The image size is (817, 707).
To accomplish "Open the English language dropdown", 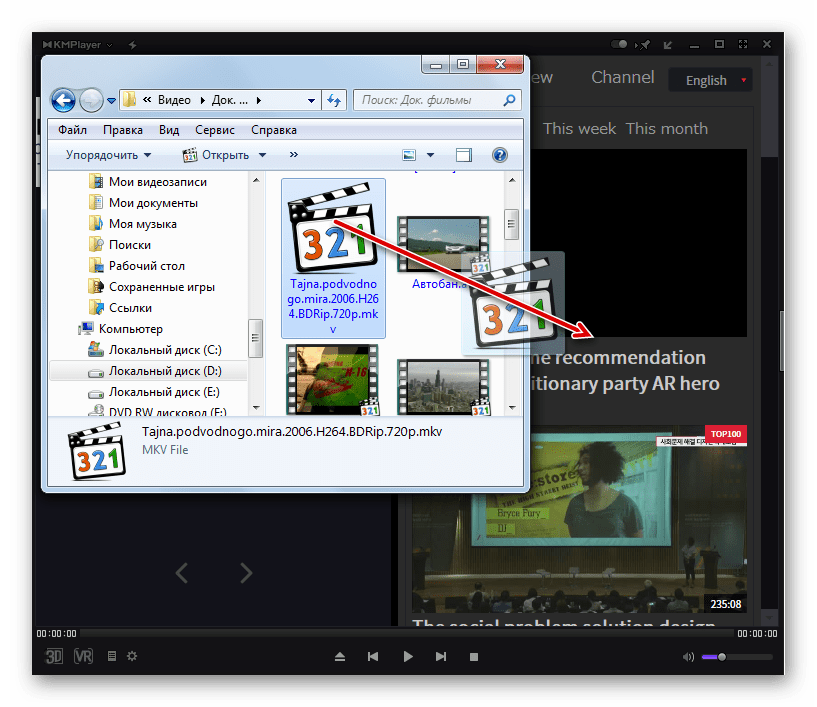I will tap(710, 80).
